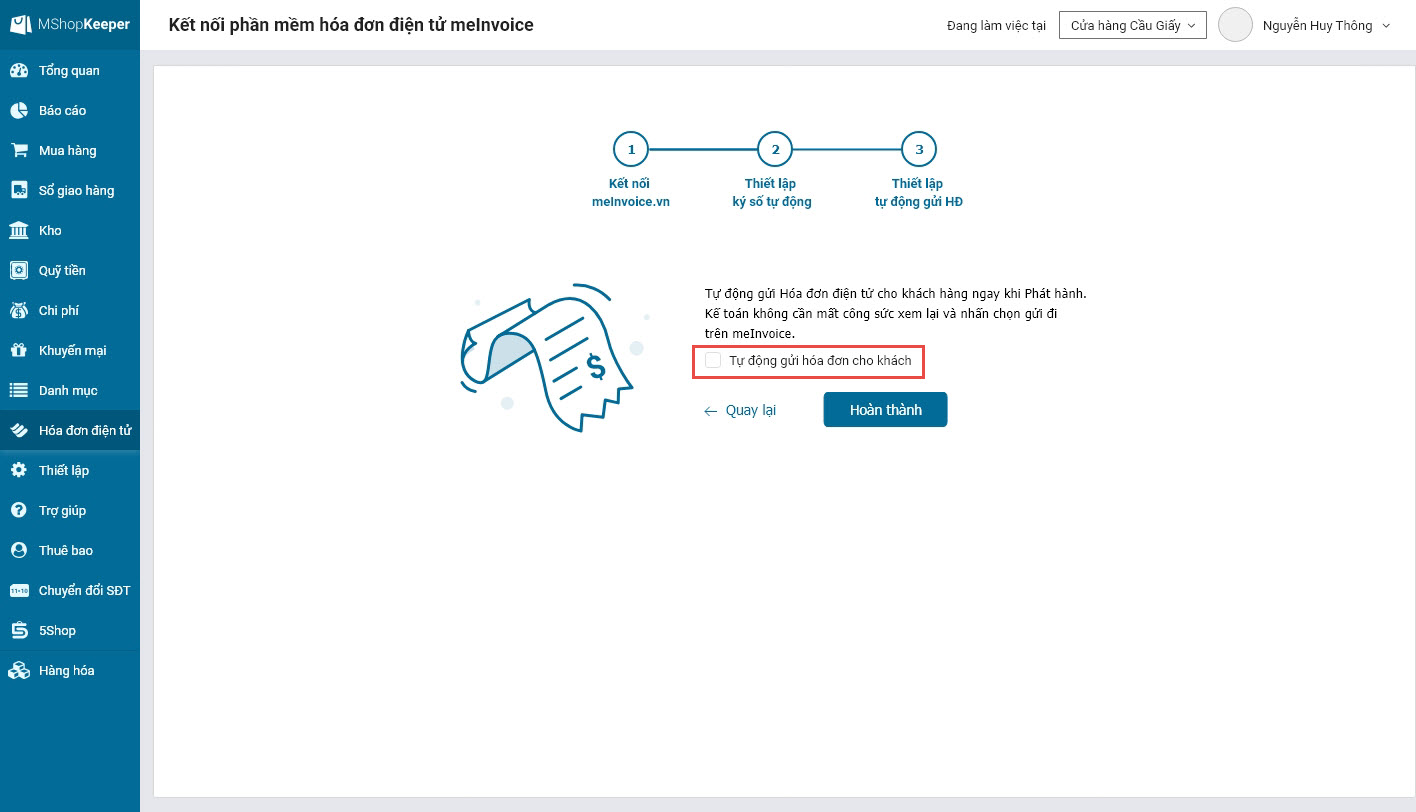Open the Kho menu item
The image size is (1416, 812).
tap(70, 231)
